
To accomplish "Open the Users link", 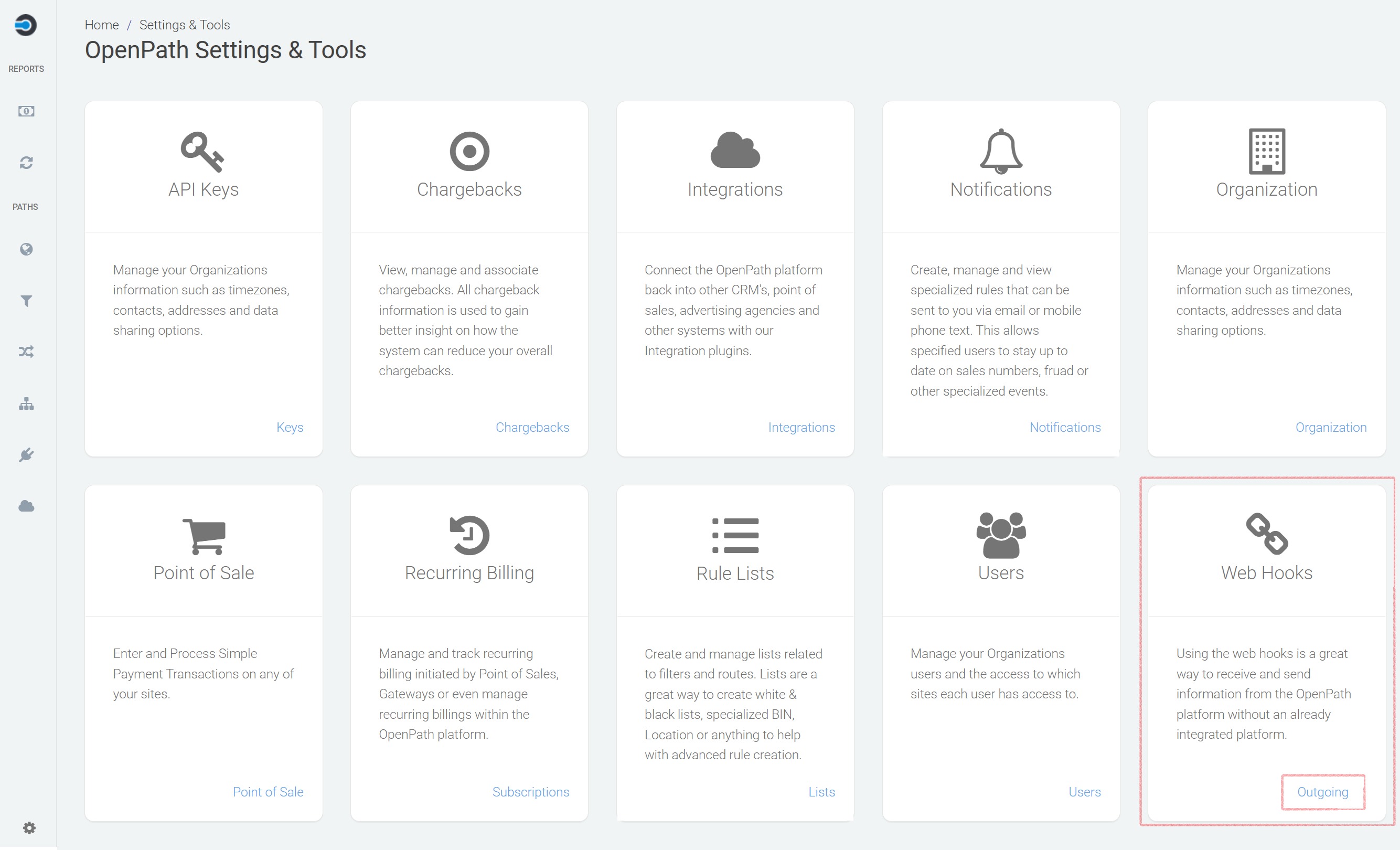I will [1085, 792].
